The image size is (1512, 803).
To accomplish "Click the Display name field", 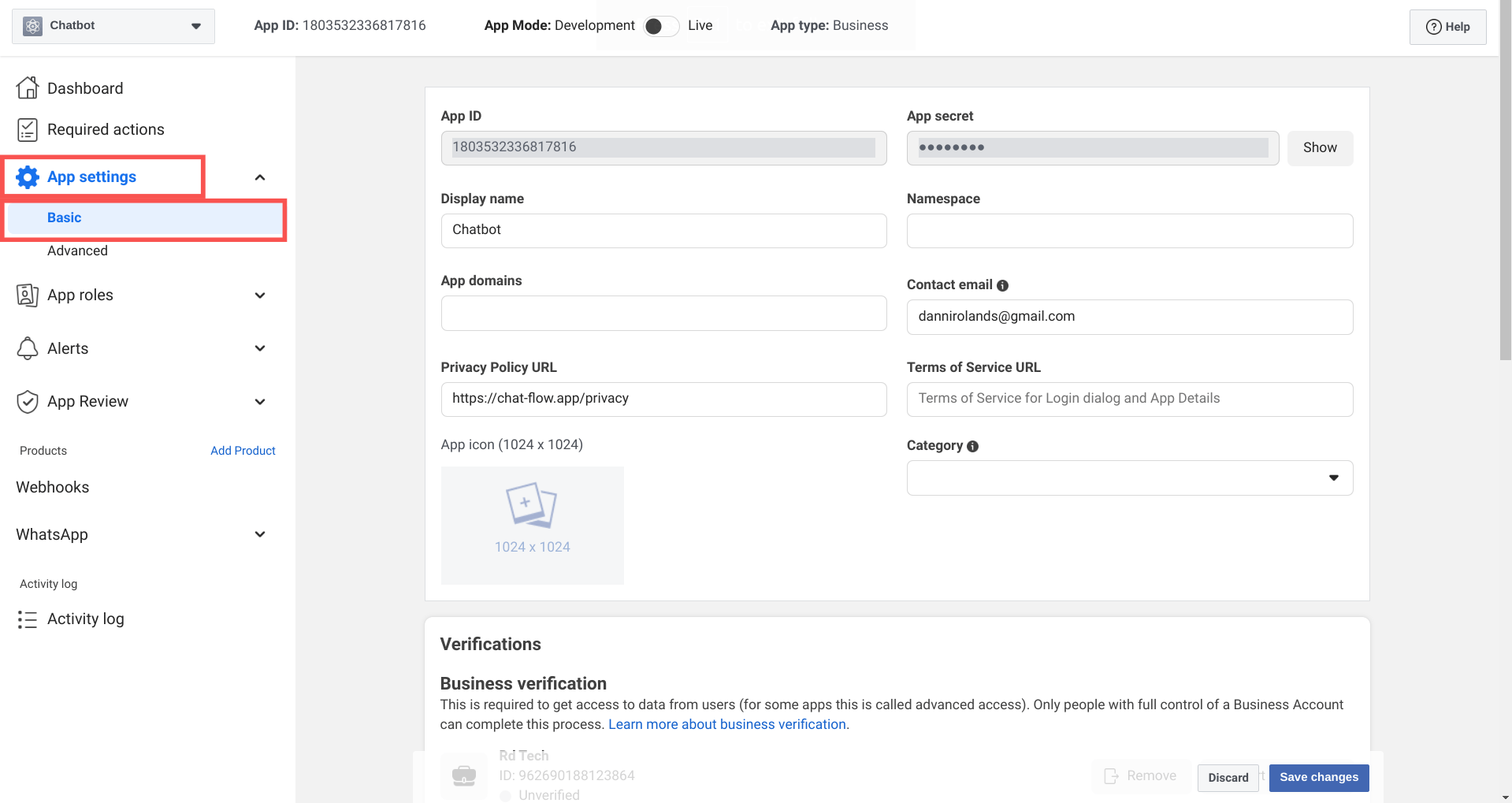I will (663, 230).
